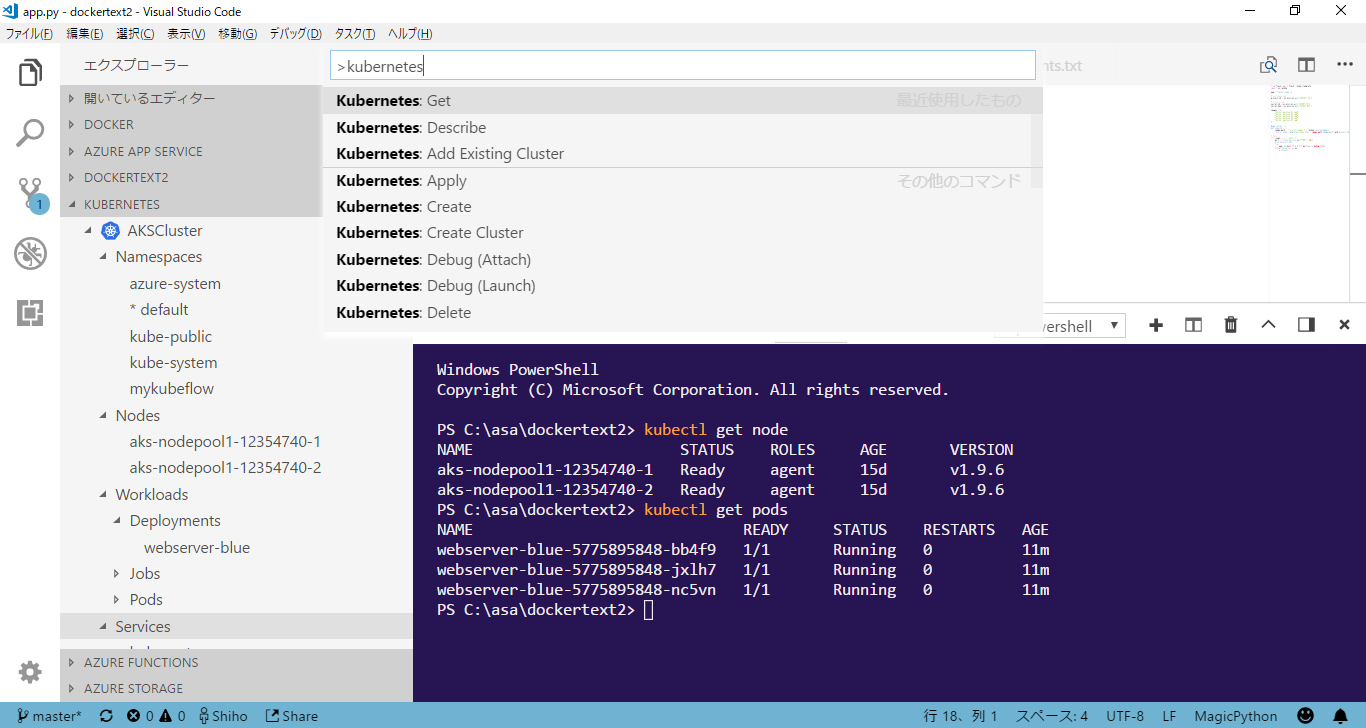The width and height of the screenshot is (1366, 728).
Task: Click the master branch indicator
Action: point(50,716)
